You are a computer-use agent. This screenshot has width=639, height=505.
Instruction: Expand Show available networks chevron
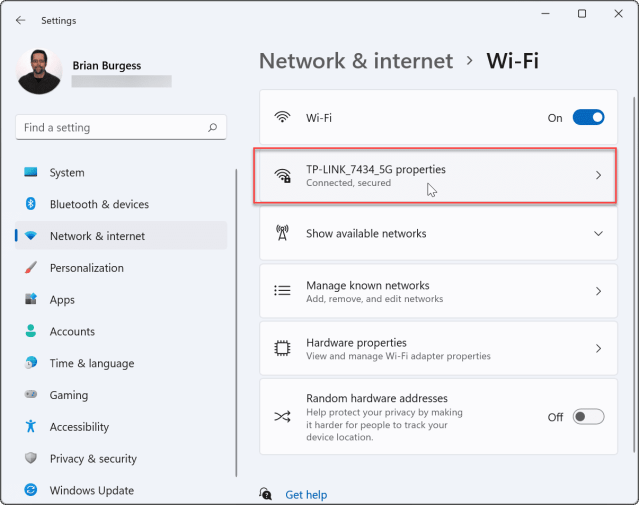point(598,234)
